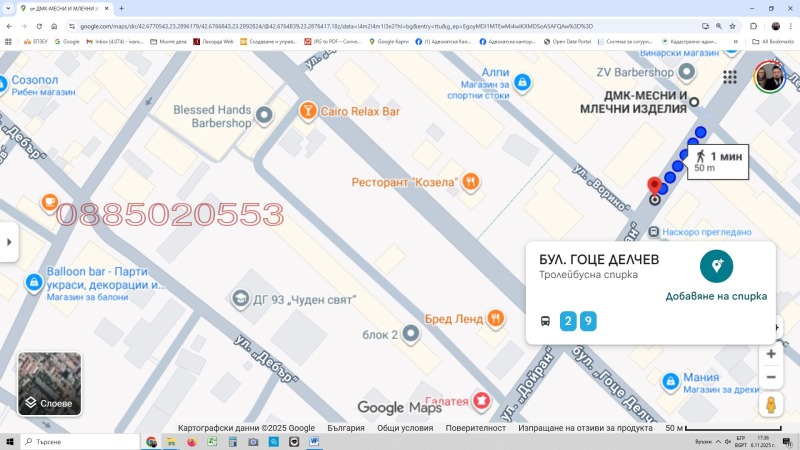
Task: Select the Ресторант "Козела" restaurant marker
Action: pyautogui.click(x=470, y=182)
